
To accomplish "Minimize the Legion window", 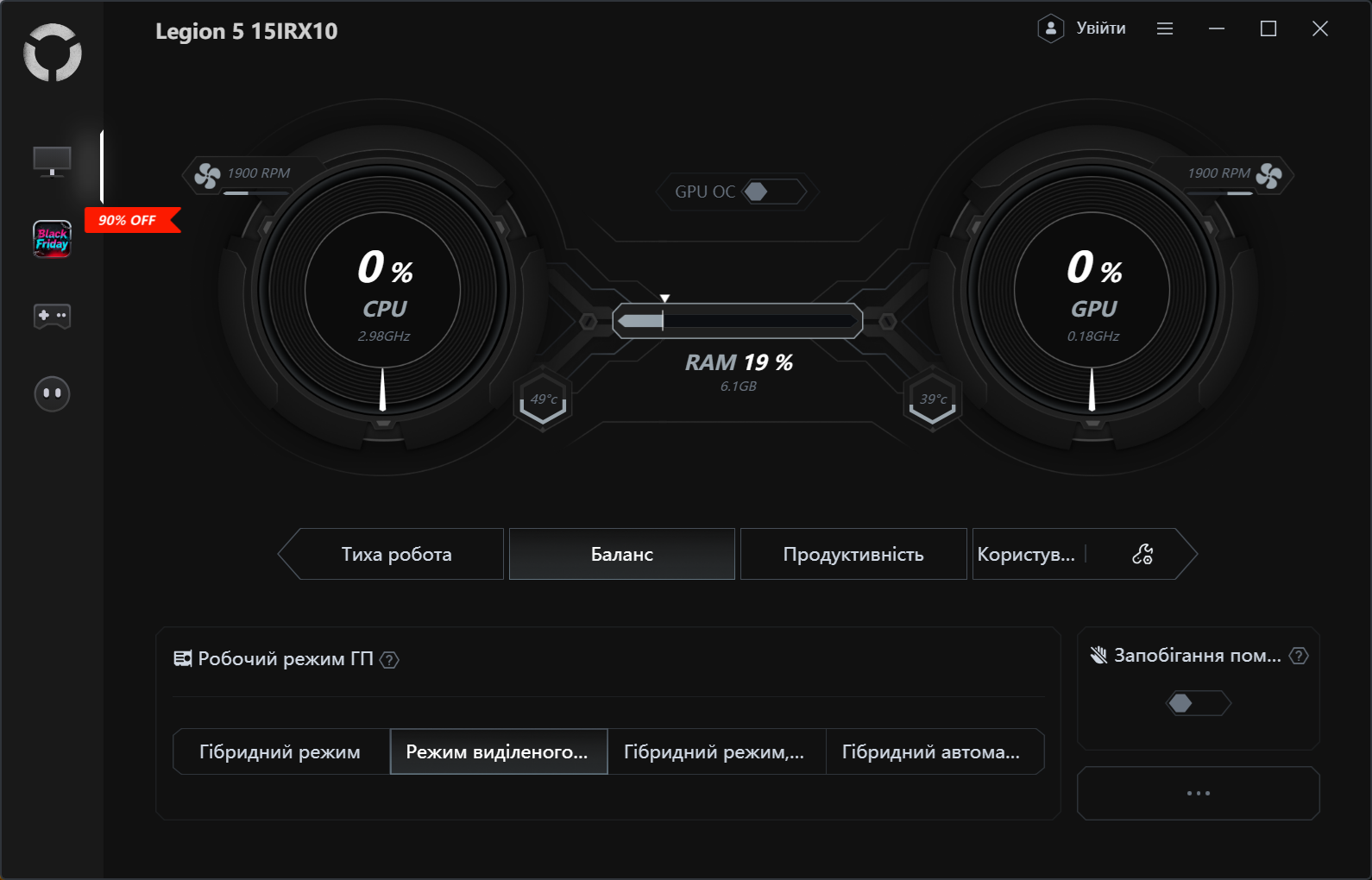I will (x=1217, y=28).
